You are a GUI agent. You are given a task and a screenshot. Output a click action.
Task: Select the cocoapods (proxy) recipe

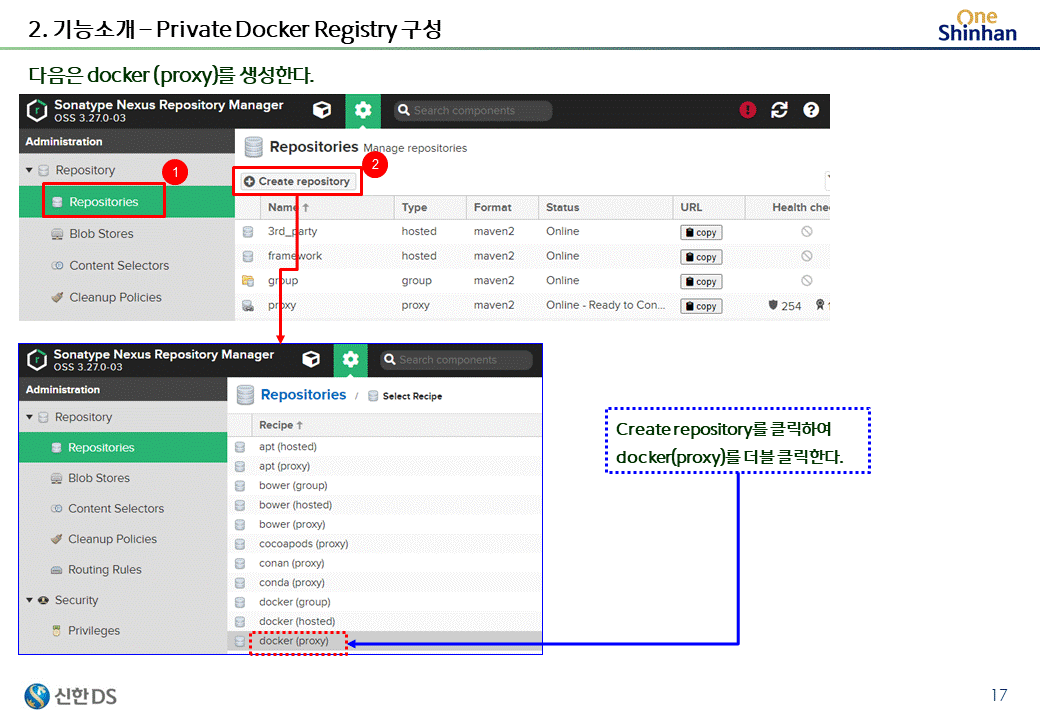click(385, 544)
